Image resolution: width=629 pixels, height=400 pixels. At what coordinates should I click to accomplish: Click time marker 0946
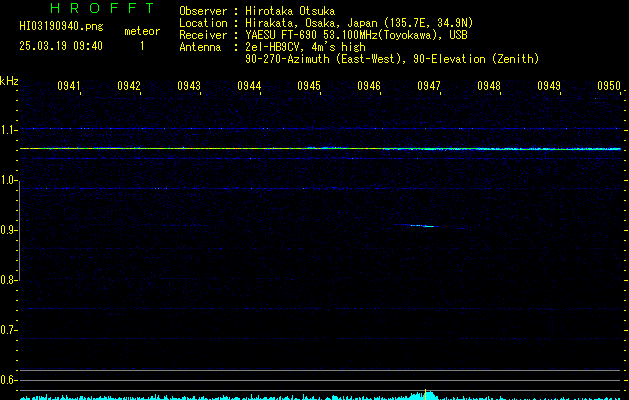tap(369, 86)
